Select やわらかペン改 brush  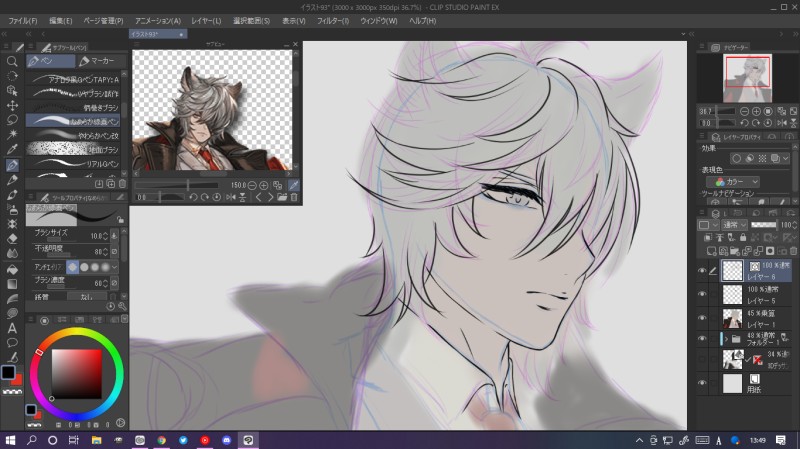[x=73, y=135]
